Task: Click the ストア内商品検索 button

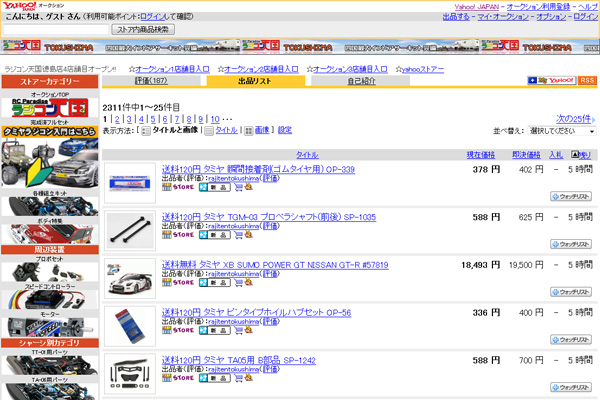Action: point(143,29)
